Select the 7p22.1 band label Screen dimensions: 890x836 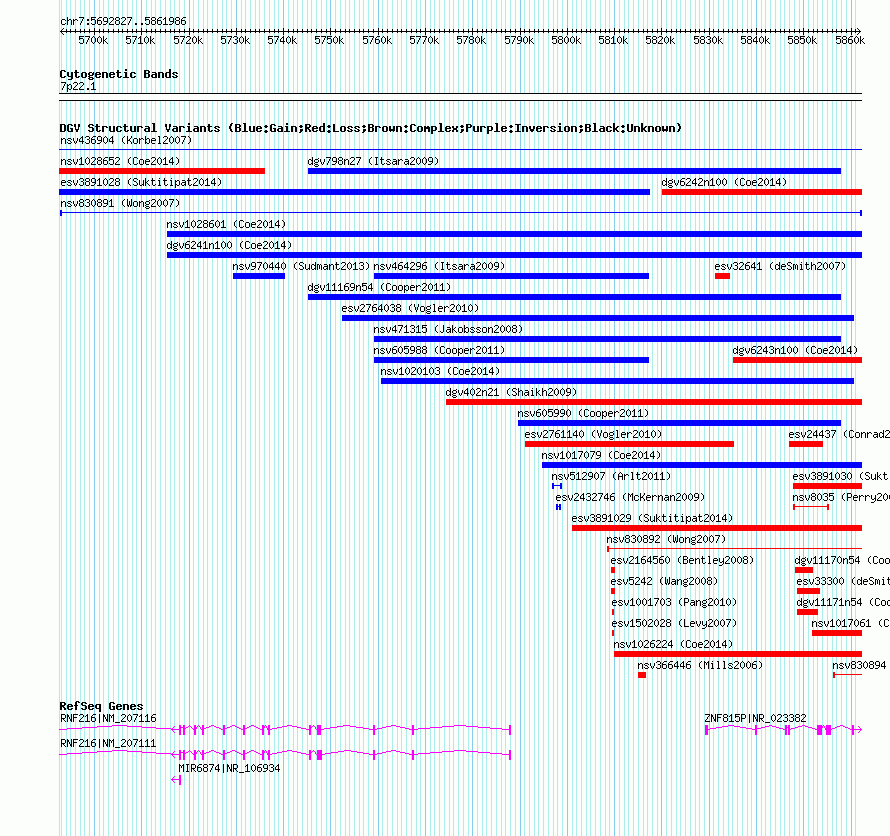78,87
